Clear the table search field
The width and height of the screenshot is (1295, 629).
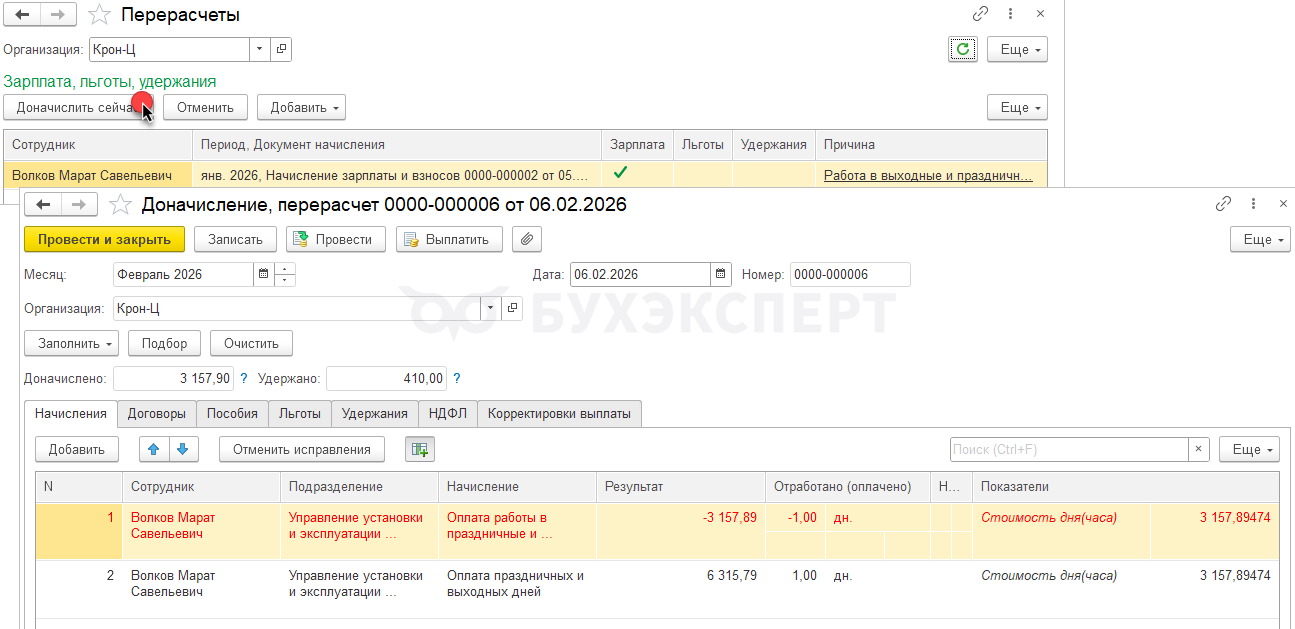click(1199, 449)
